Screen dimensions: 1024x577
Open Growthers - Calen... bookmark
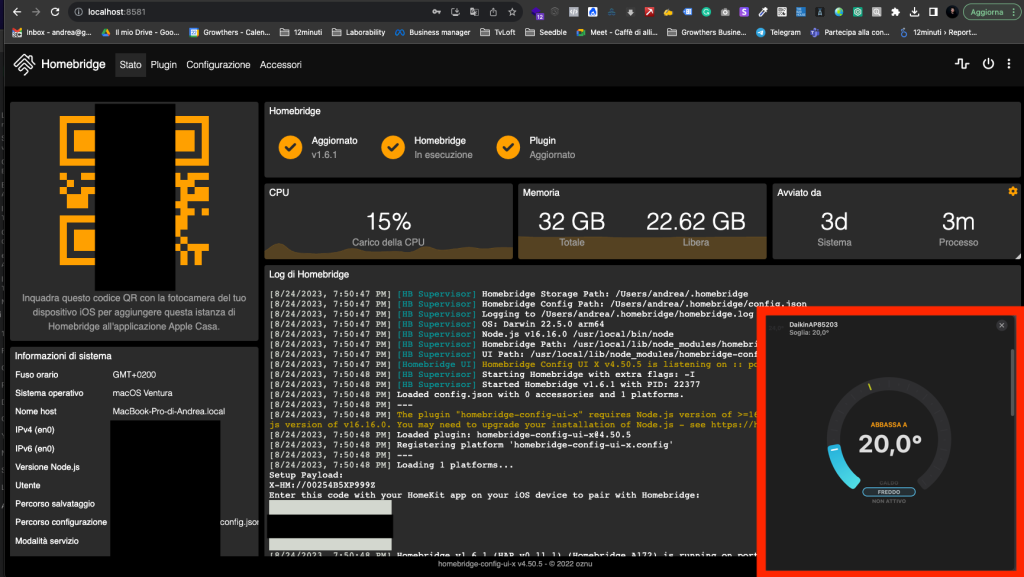click(230, 32)
